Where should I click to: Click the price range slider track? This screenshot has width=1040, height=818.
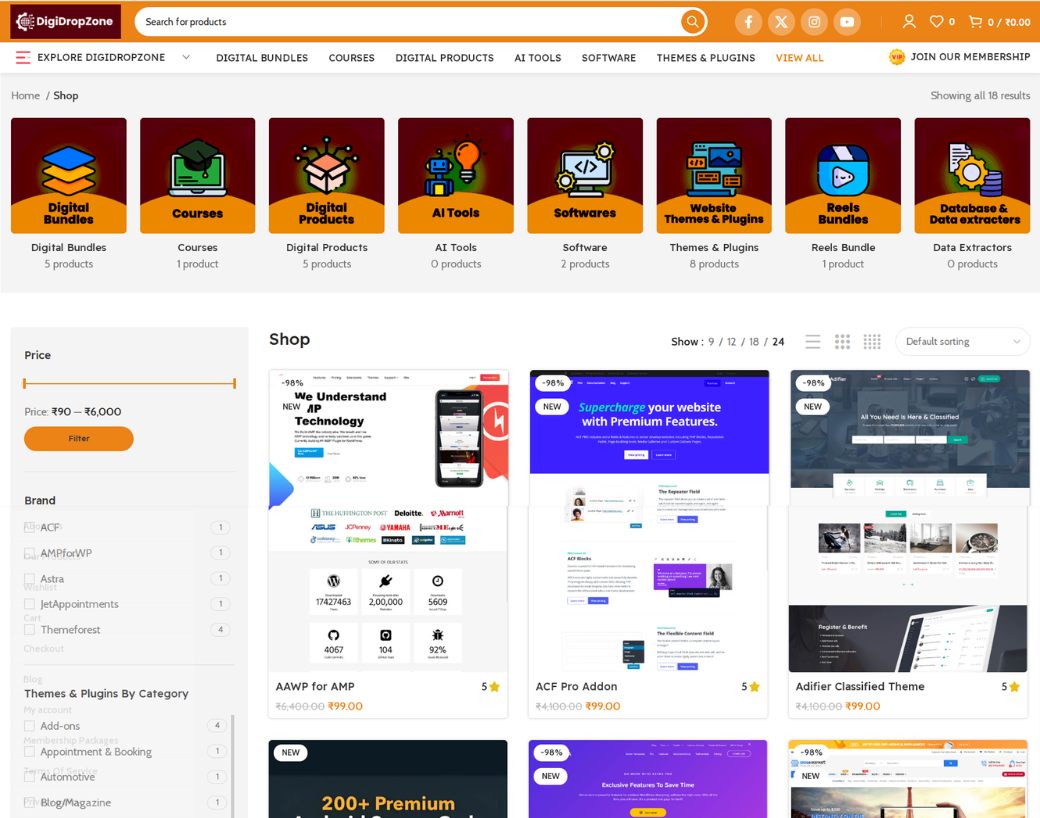tap(129, 383)
